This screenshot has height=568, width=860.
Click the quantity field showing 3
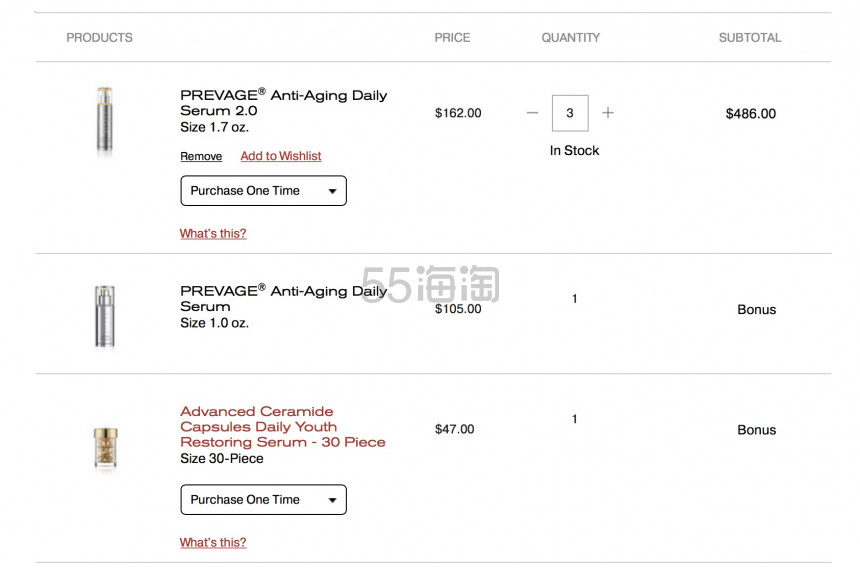point(570,113)
